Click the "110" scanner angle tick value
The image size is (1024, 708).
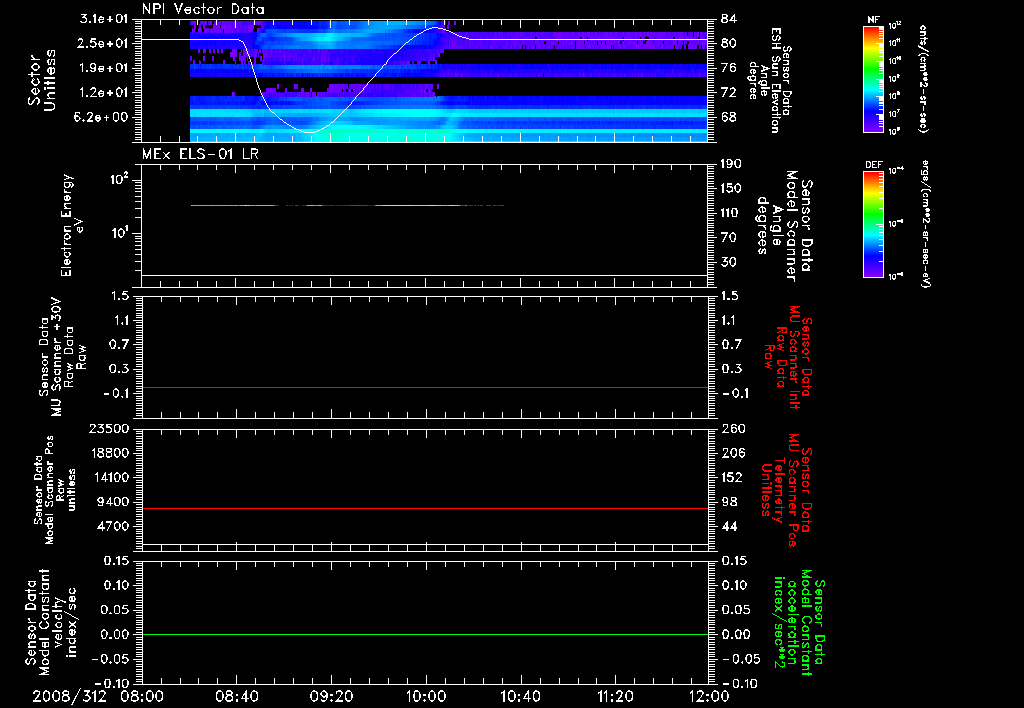pyautogui.click(x=731, y=213)
